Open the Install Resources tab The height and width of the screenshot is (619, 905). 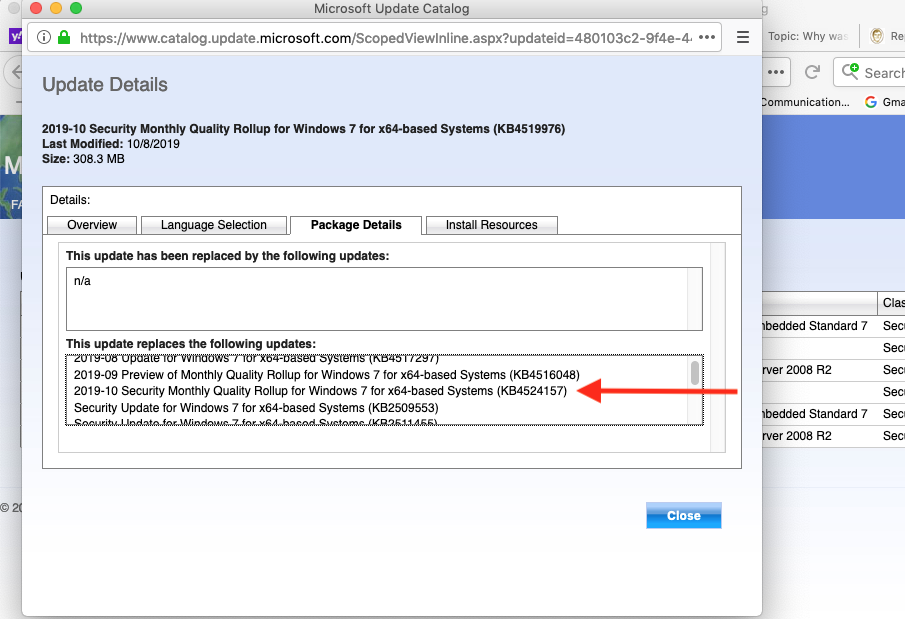491,225
